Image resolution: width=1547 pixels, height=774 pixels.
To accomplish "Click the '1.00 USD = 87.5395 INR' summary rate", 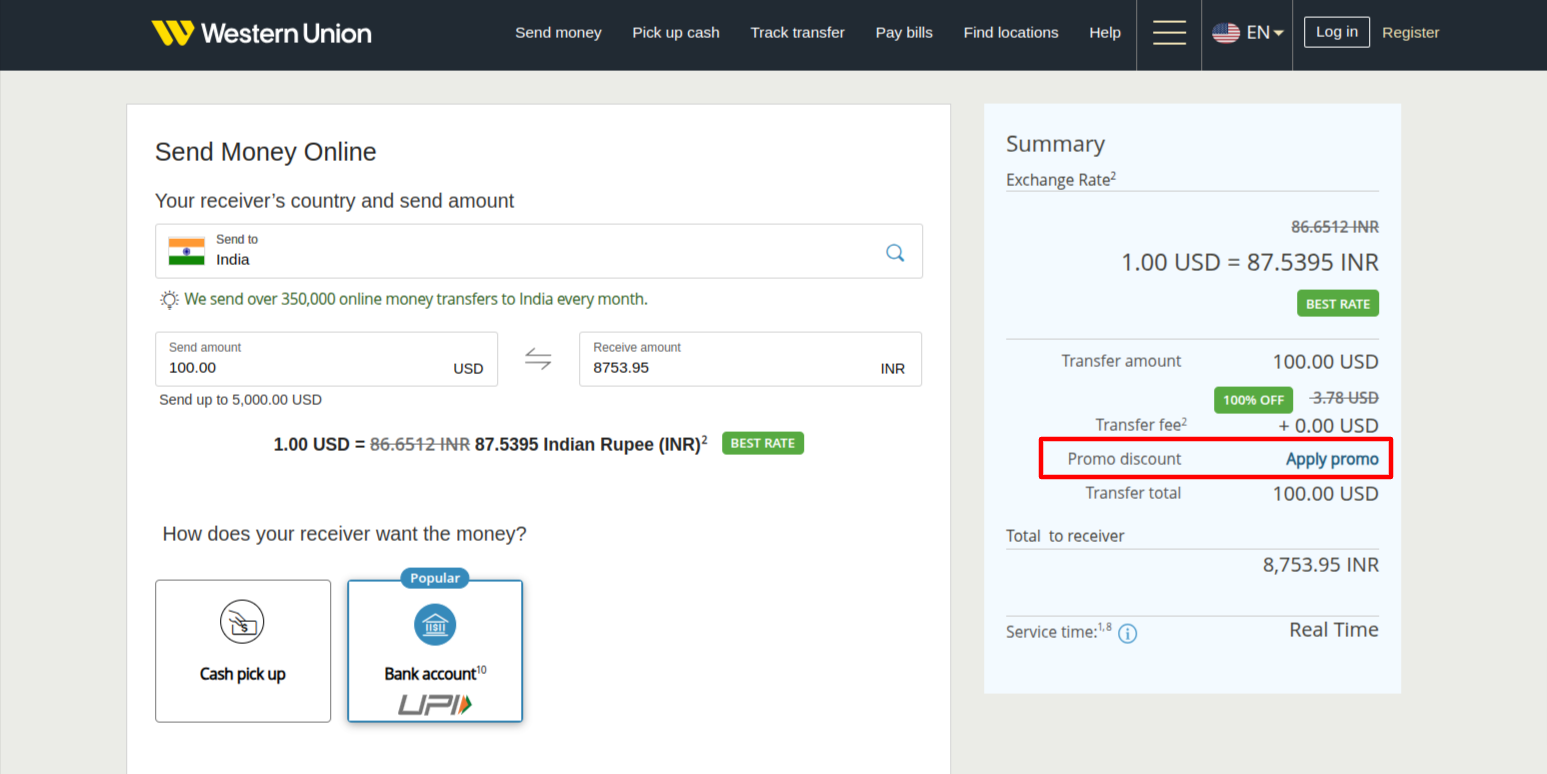I will 1250,263.
